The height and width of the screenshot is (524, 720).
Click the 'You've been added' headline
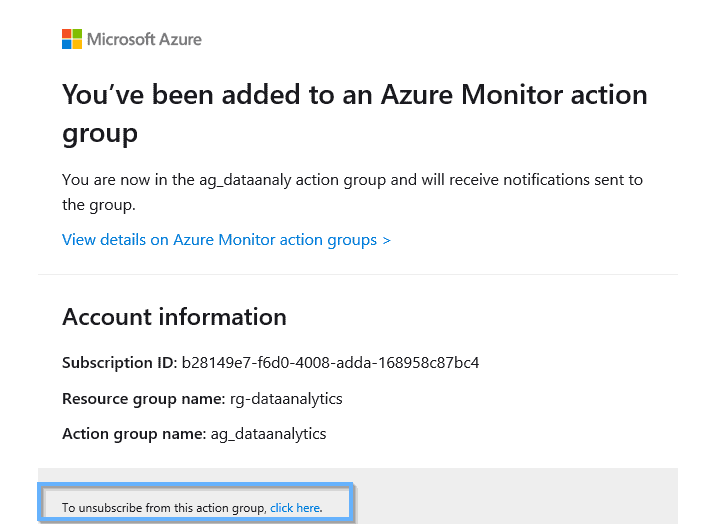point(354,114)
